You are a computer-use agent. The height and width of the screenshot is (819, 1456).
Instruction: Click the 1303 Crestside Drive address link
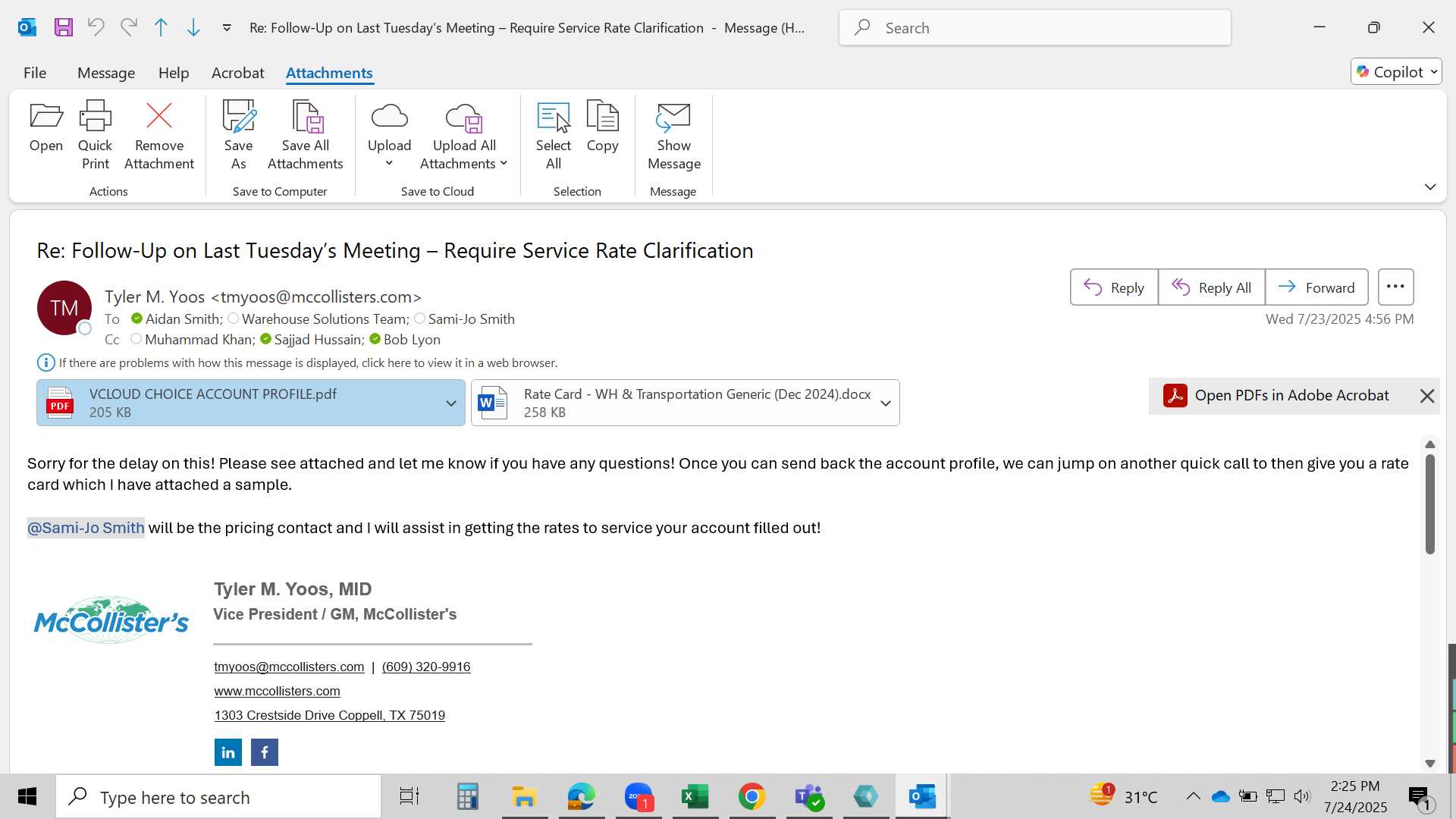tap(329, 715)
